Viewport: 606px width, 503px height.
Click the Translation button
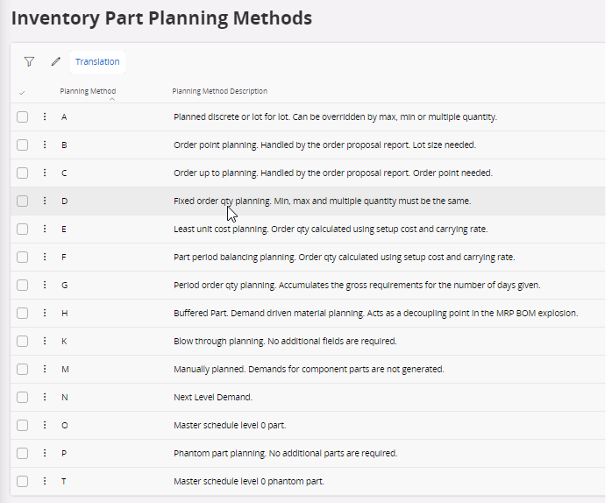click(97, 62)
